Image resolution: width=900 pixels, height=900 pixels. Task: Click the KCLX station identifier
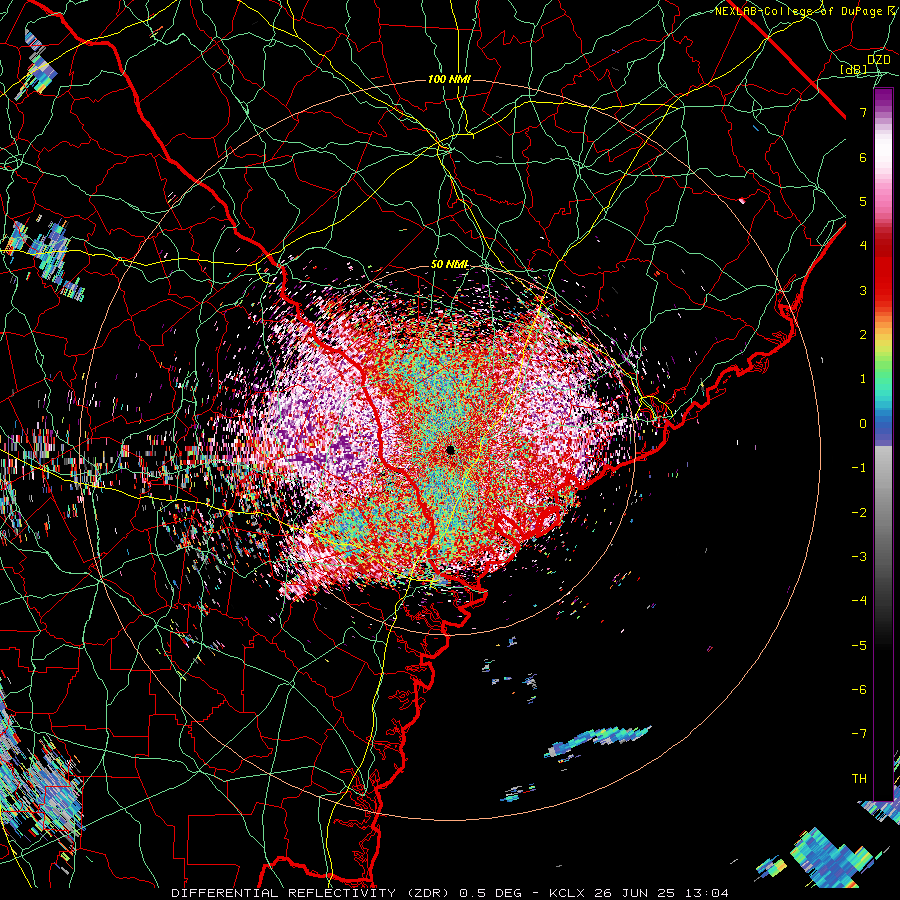(568, 893)
